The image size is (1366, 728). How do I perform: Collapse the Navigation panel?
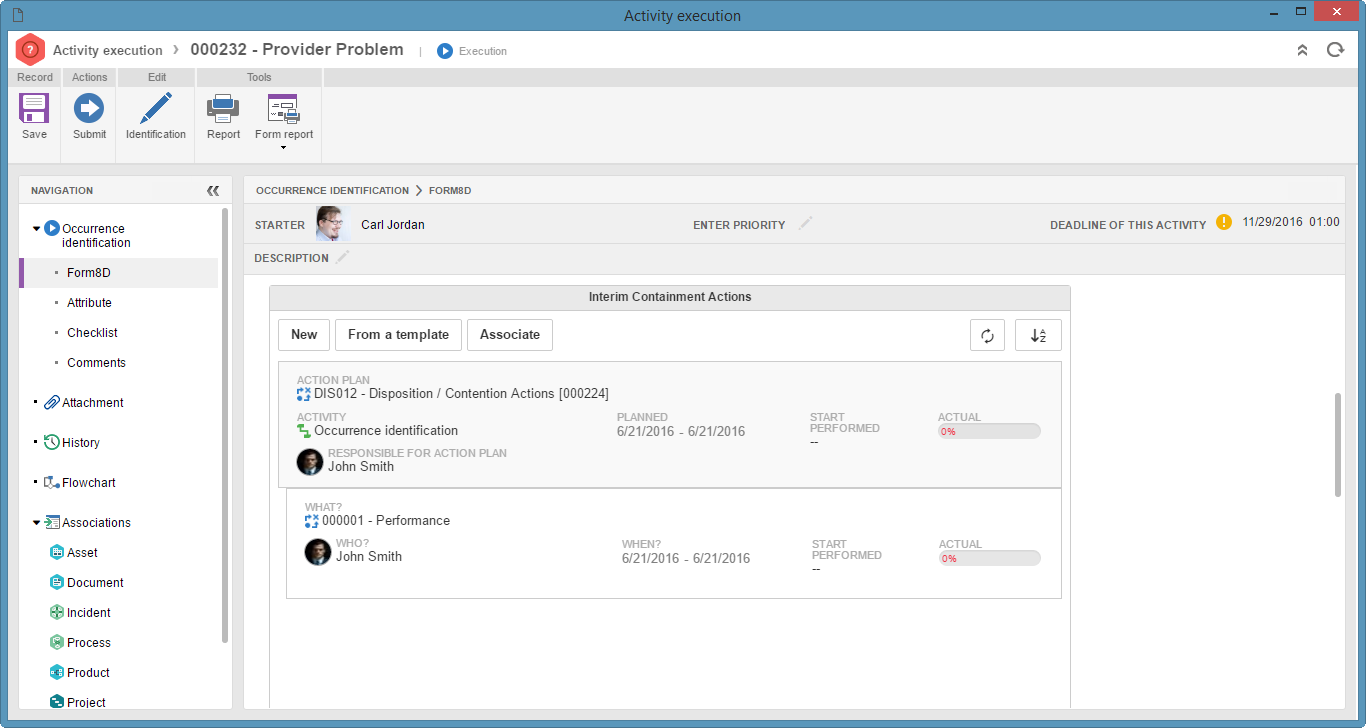pos(213,190)
